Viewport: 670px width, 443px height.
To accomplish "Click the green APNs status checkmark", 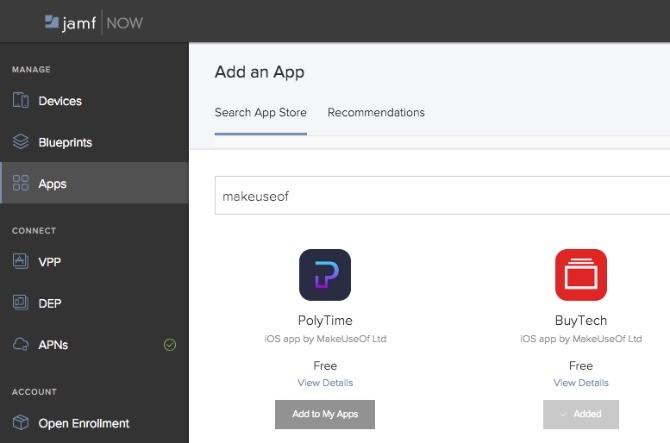I will (x=170, y=345).
